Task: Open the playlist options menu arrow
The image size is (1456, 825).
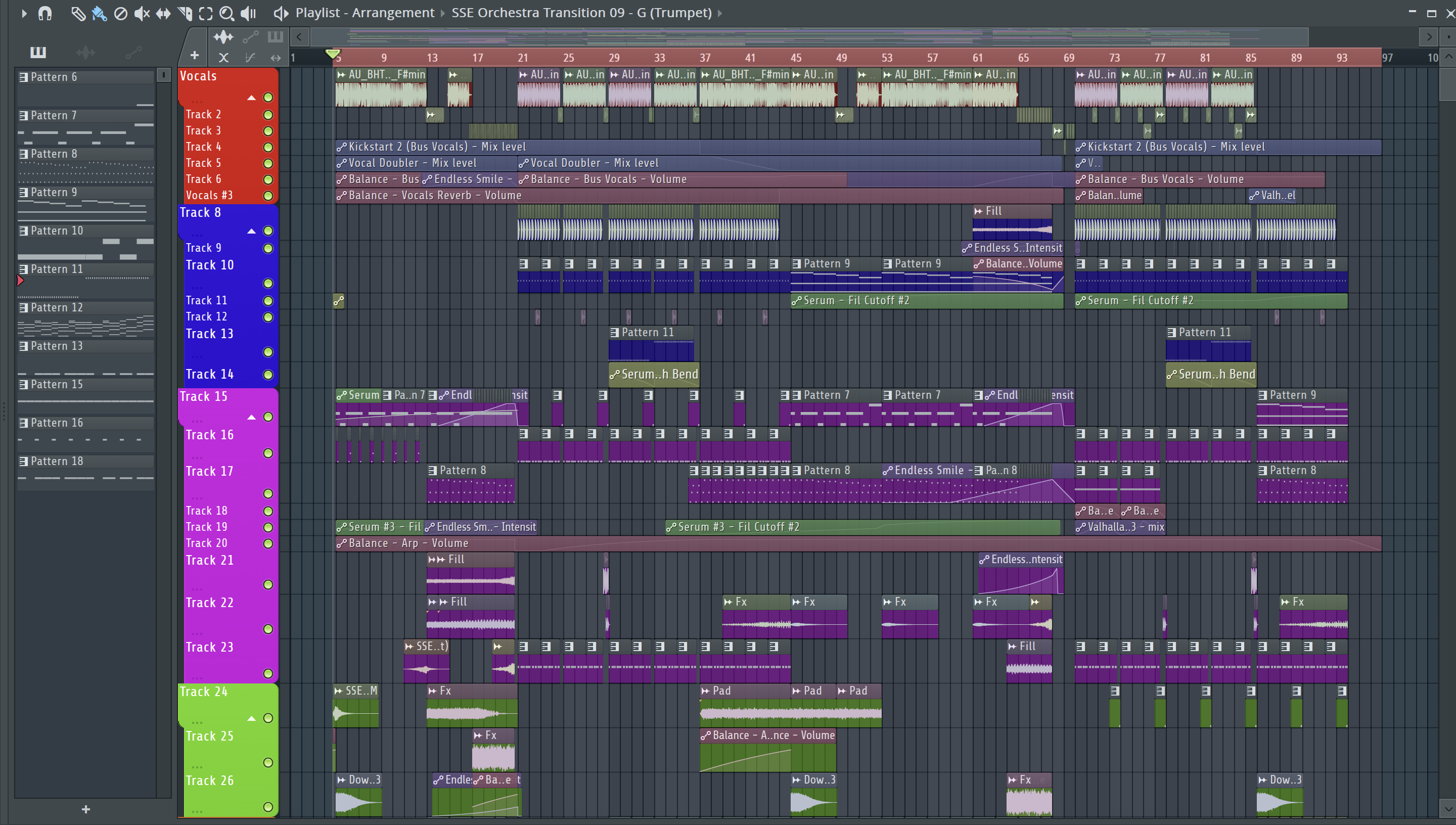Action: pos(23,13)
